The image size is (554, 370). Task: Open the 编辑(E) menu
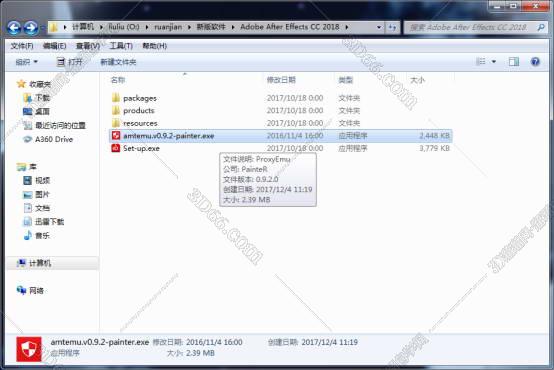tap(54, 46)
